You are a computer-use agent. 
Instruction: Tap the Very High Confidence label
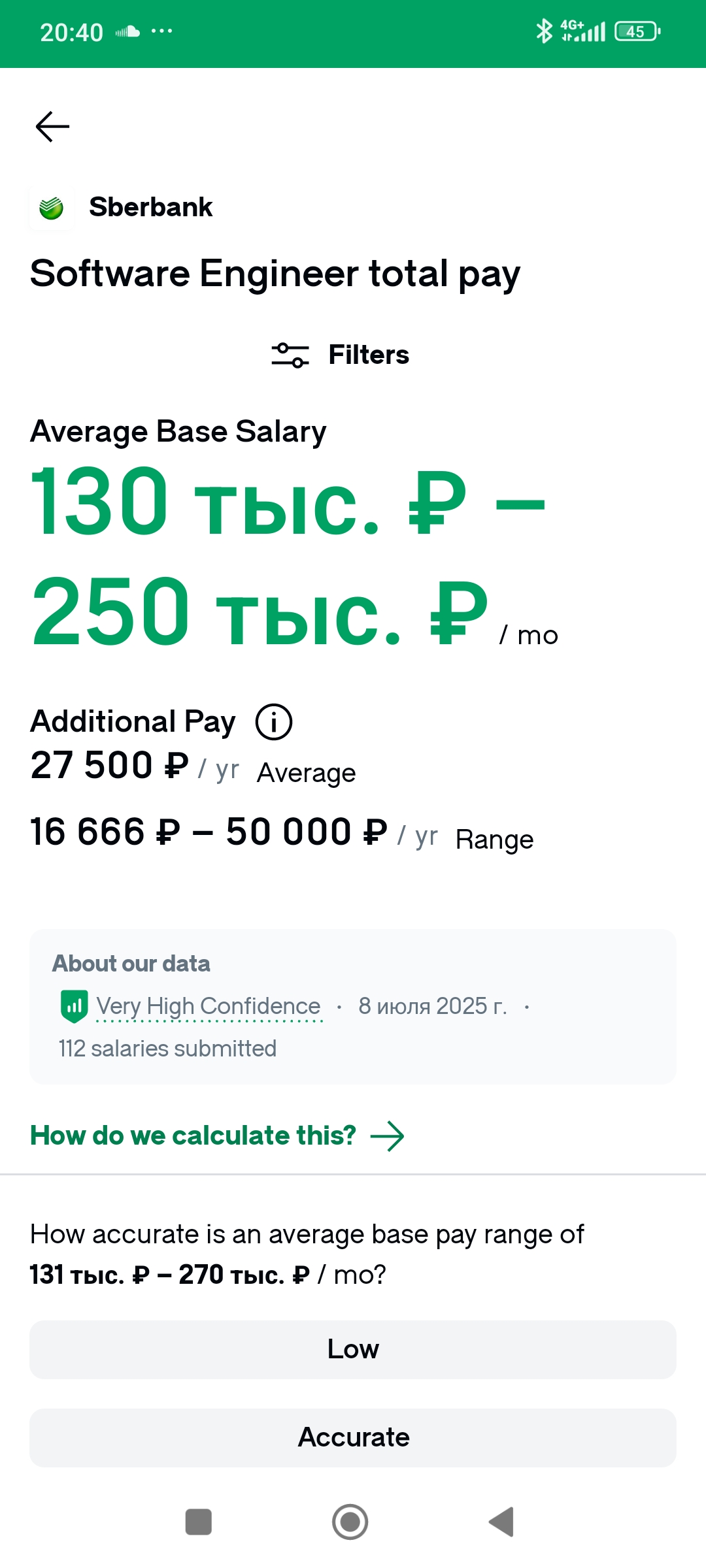[x=209, y=1006]
